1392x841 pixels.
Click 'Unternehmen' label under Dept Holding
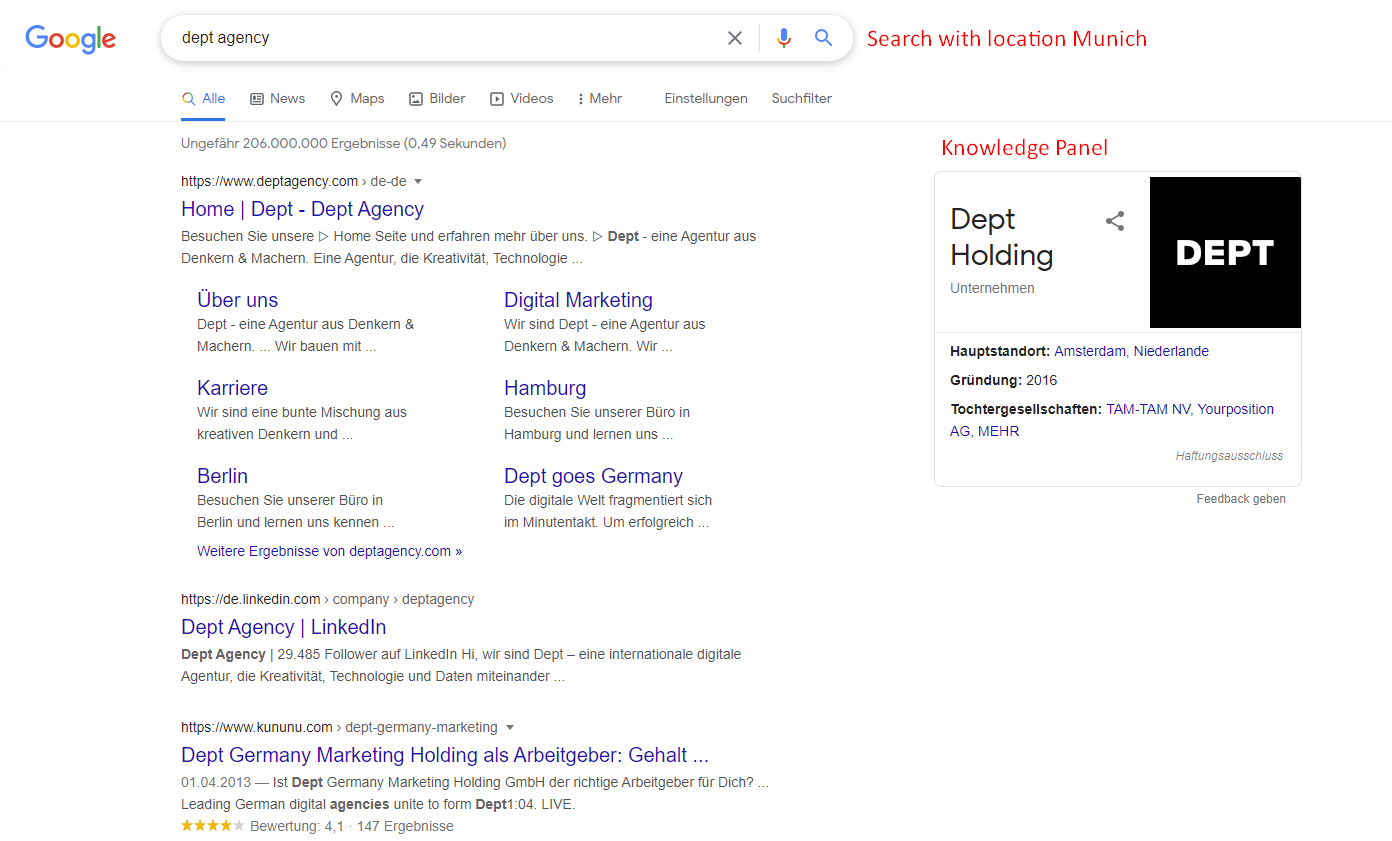pyautogui.click(x=992, y=288)
